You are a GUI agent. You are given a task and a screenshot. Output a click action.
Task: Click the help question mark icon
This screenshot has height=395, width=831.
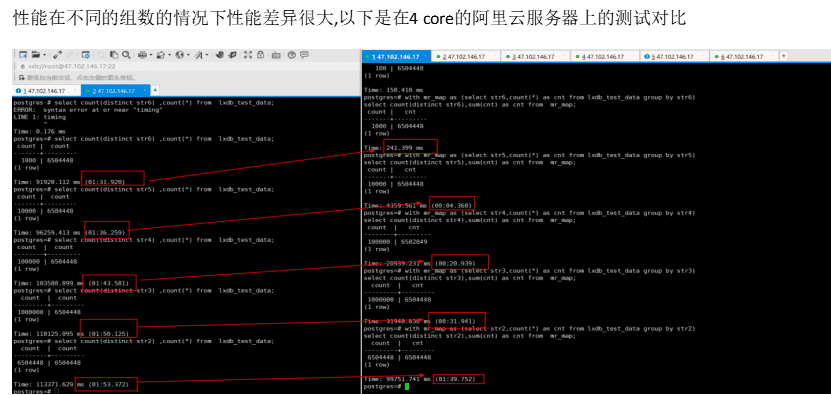tap(291, 55)
